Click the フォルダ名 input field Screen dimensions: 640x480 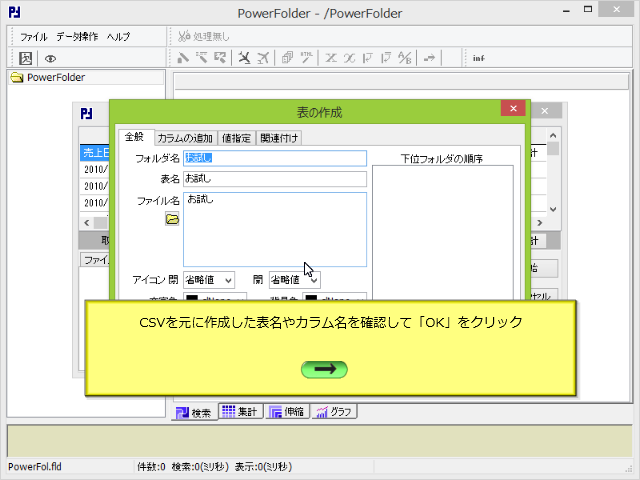point(275,158)
